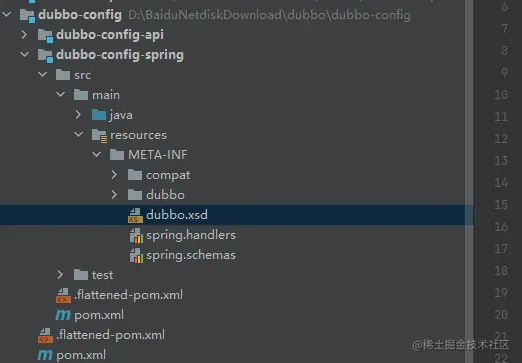Expand the dubbo-config-api module
The width and height of the screenshot is (522, 363).
24,34
